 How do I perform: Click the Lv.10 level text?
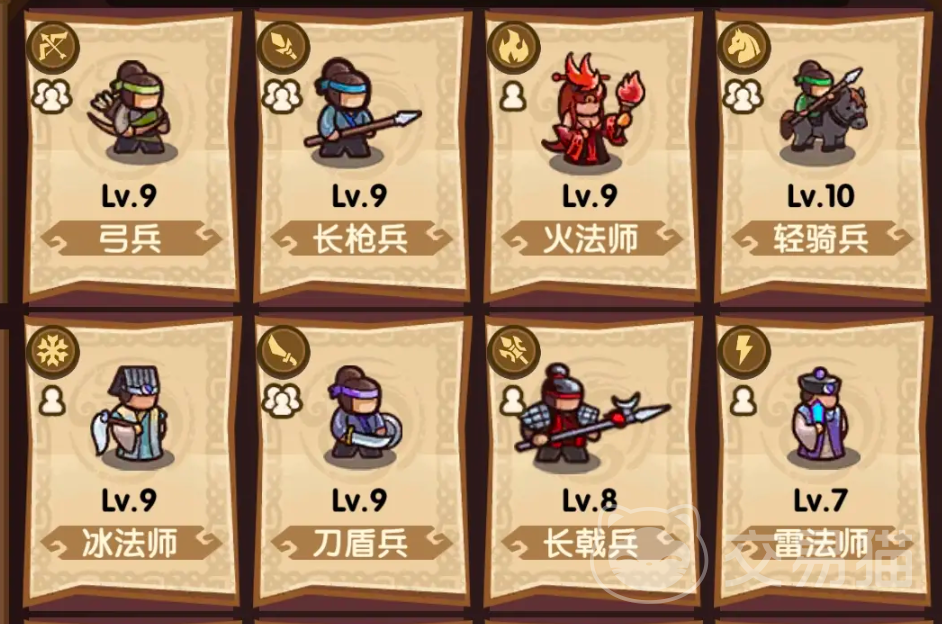tap(821, 196)
